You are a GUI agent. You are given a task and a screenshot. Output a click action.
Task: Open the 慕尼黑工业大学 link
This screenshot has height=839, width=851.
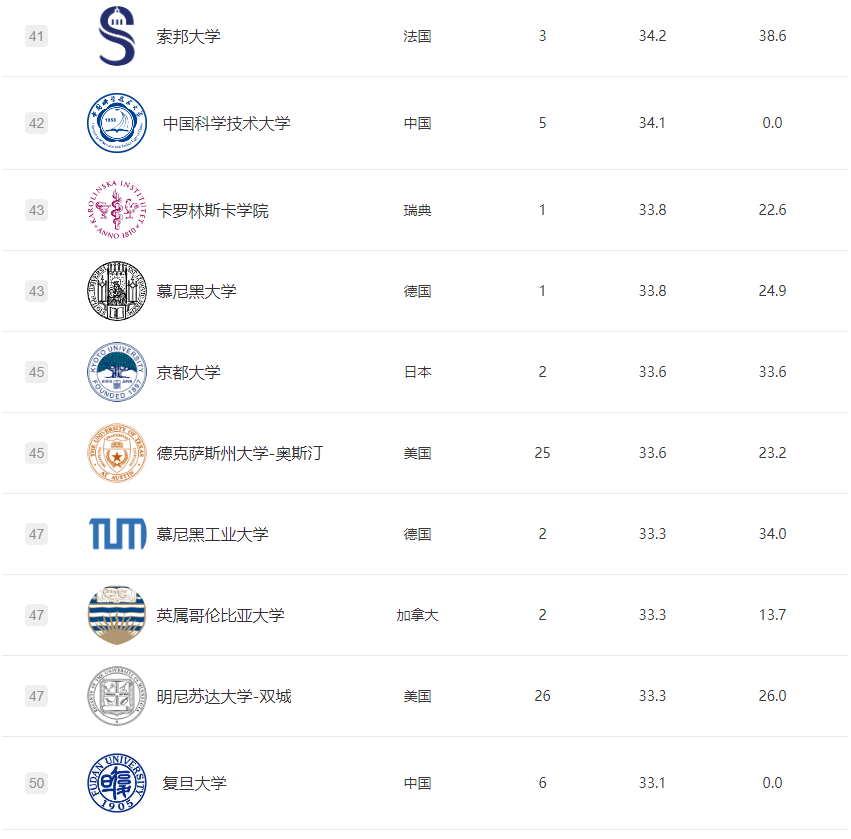click(212, 534)
